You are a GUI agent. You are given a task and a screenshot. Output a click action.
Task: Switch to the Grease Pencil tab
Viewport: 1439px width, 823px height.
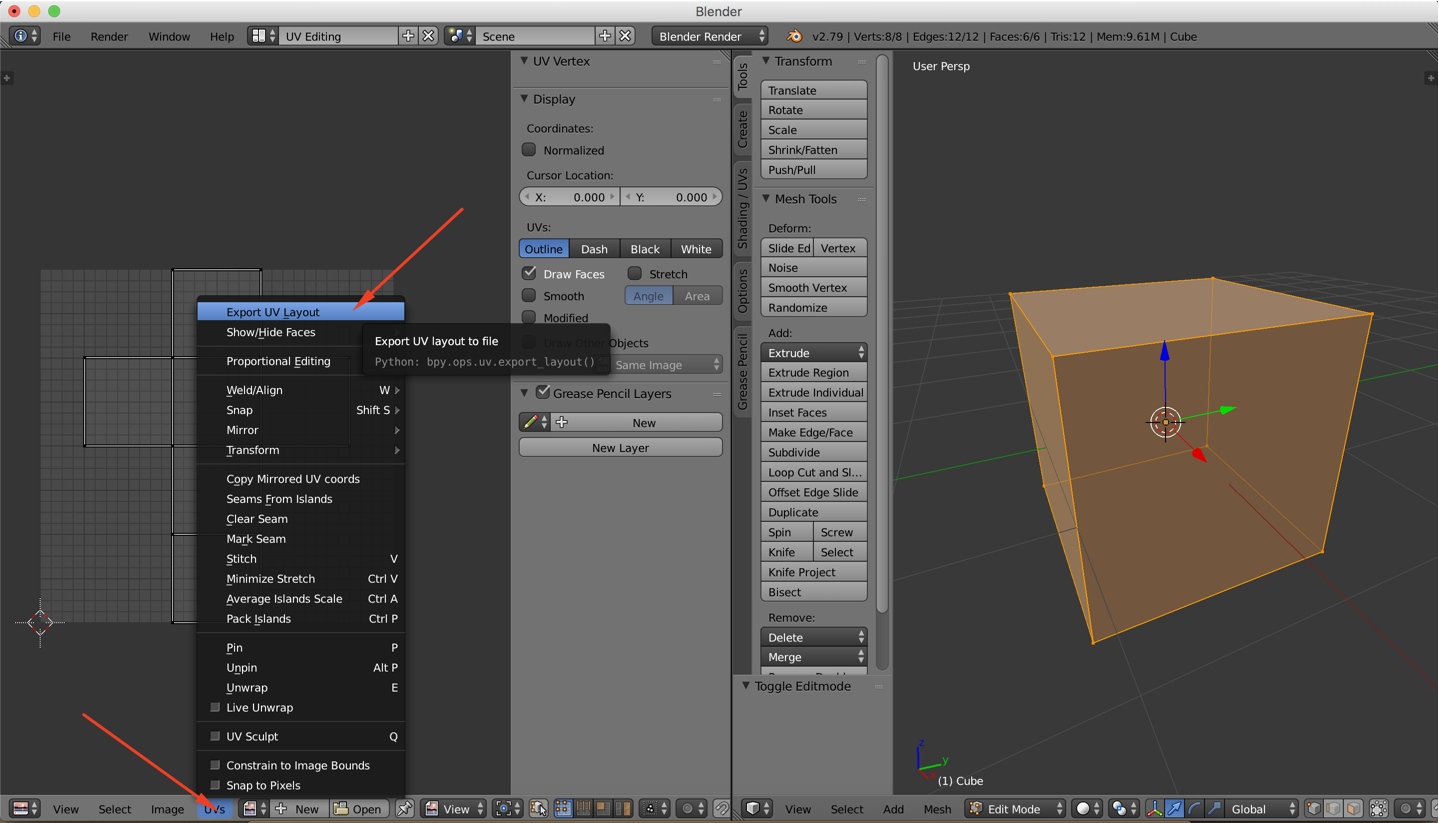click(x=743, y=371)
